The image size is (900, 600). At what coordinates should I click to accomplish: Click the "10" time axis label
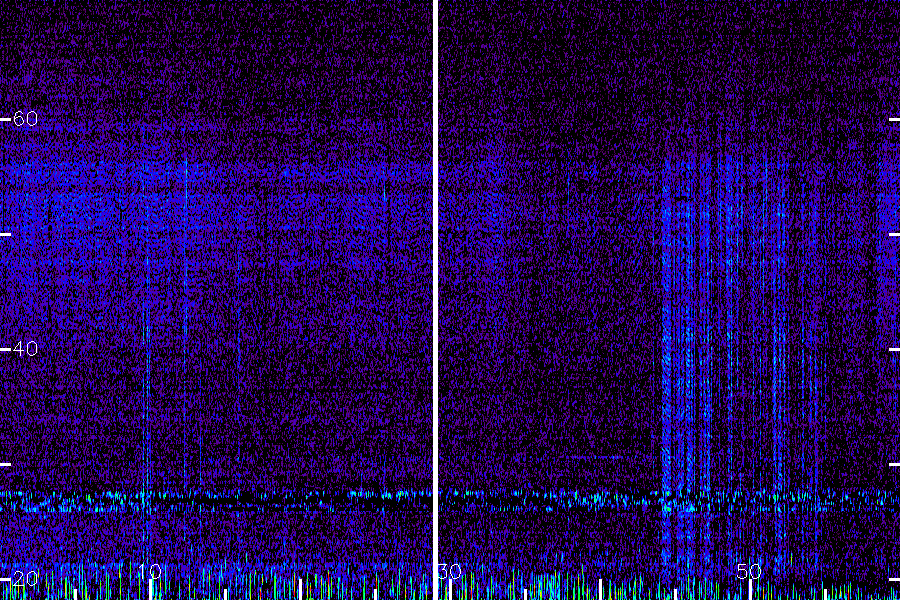[149, 571]
